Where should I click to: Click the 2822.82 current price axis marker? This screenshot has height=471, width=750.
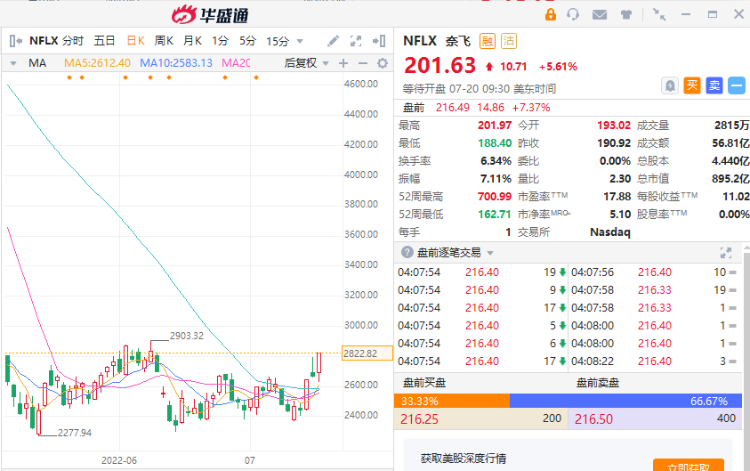click(367, 353)
